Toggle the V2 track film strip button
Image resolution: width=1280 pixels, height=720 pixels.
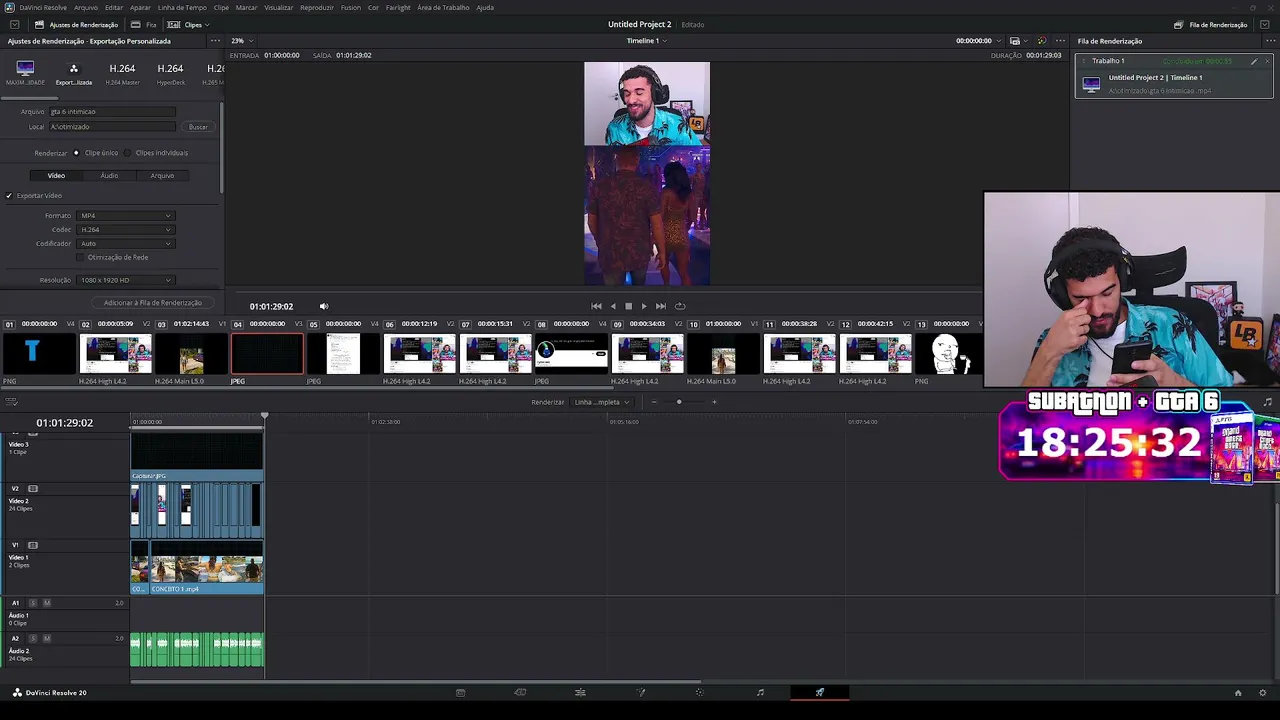[x=33, y=489]
